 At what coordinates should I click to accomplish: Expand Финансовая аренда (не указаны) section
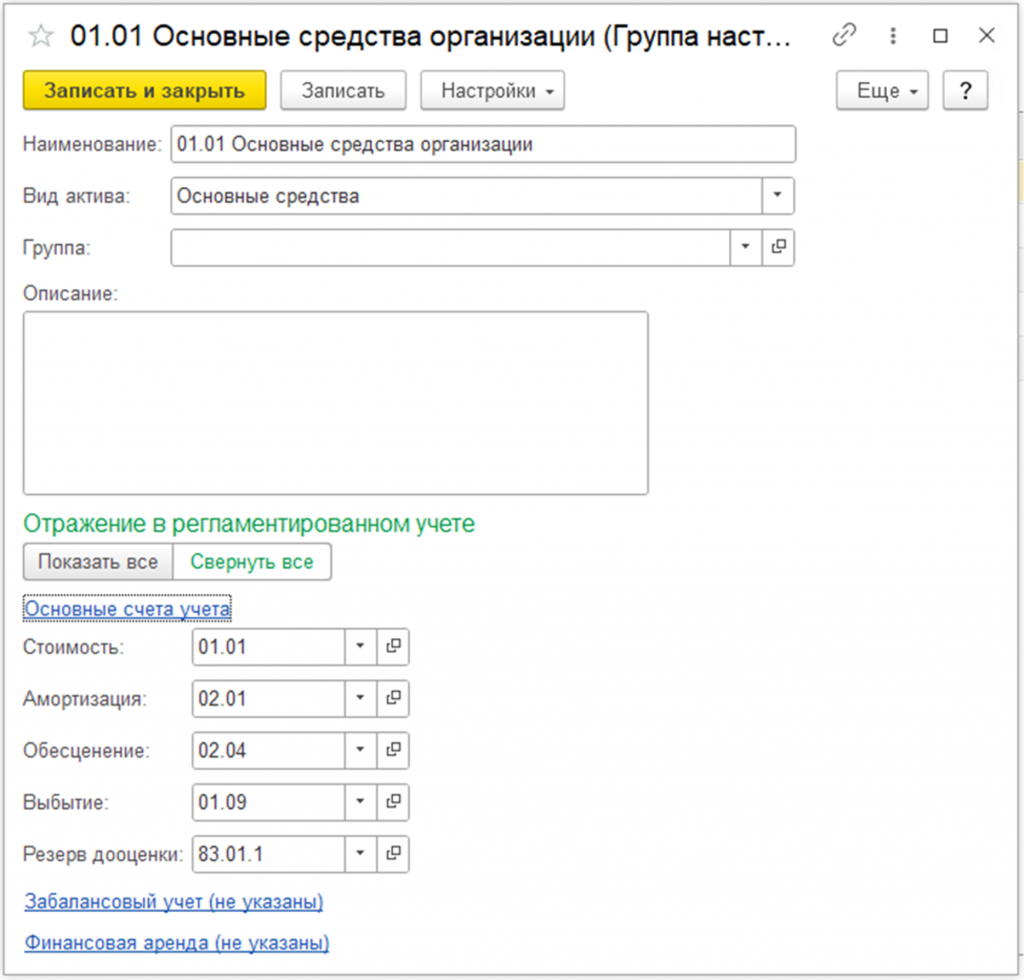(x=177, y=943)
